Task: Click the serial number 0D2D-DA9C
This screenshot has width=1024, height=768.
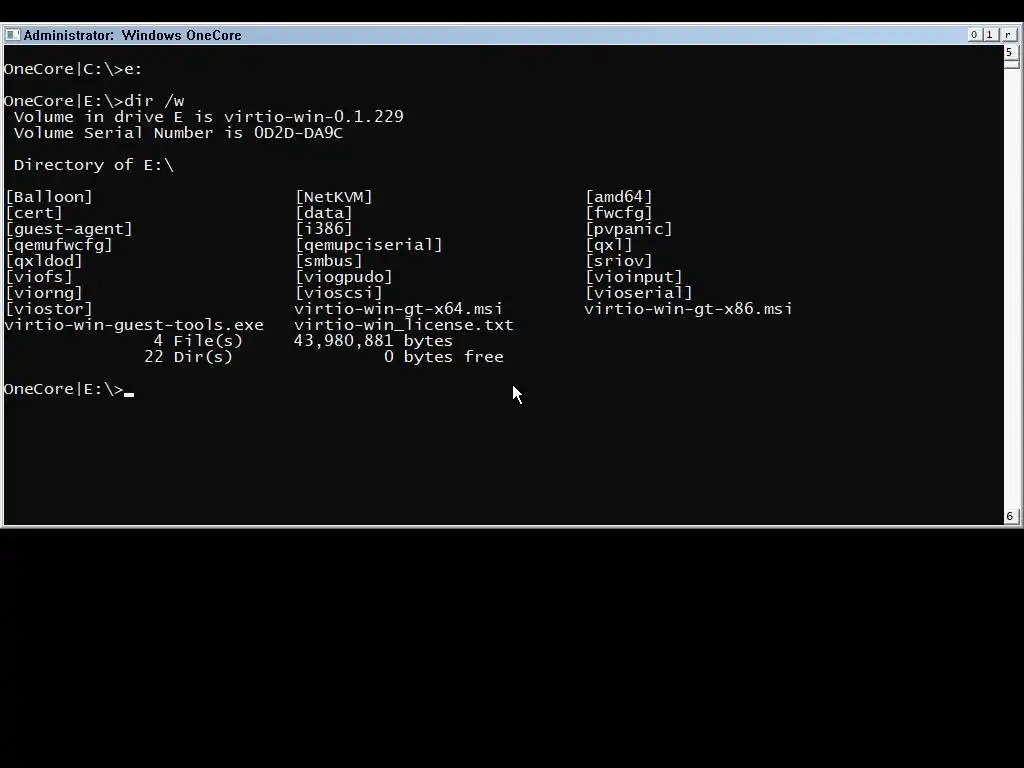Action: pyautogui.click(x=298, y=133)
